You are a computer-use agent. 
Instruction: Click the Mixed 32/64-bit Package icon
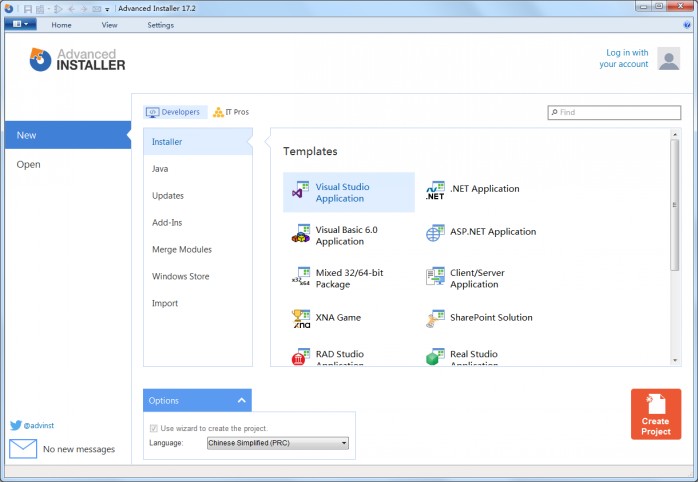(x=300, y=278)
